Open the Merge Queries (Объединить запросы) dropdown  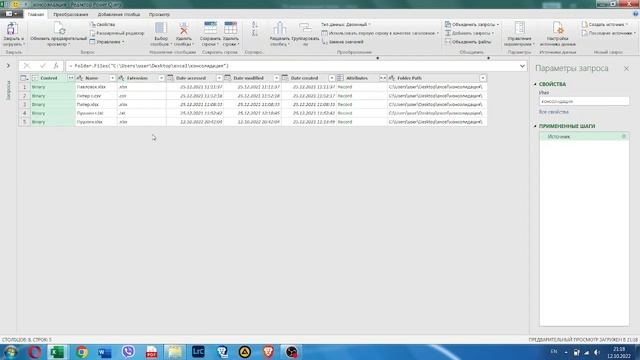472,24
